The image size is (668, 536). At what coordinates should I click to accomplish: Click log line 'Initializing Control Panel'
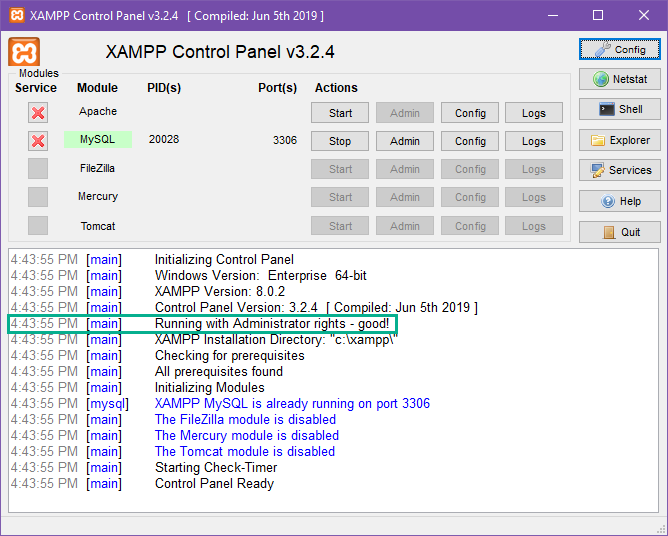point(224,259)
